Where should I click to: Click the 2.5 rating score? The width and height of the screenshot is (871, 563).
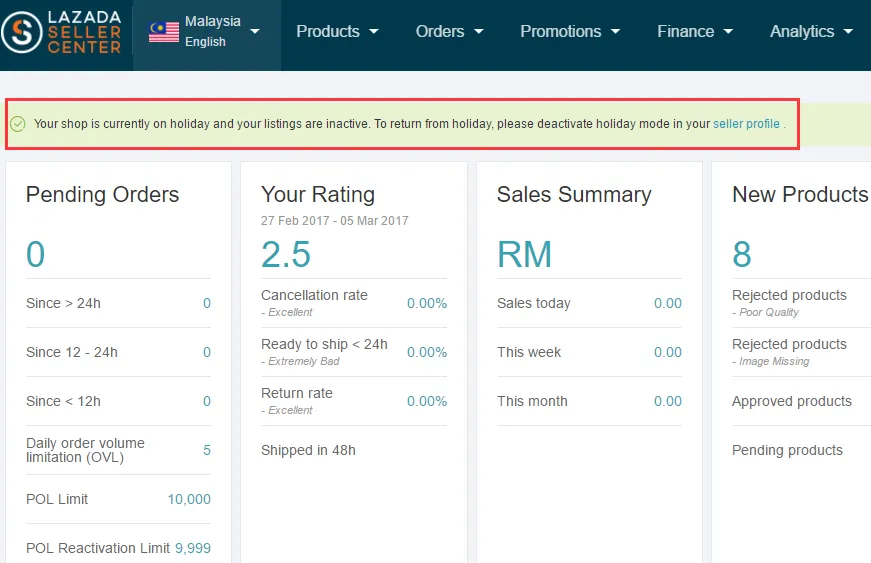pos(286,254)
